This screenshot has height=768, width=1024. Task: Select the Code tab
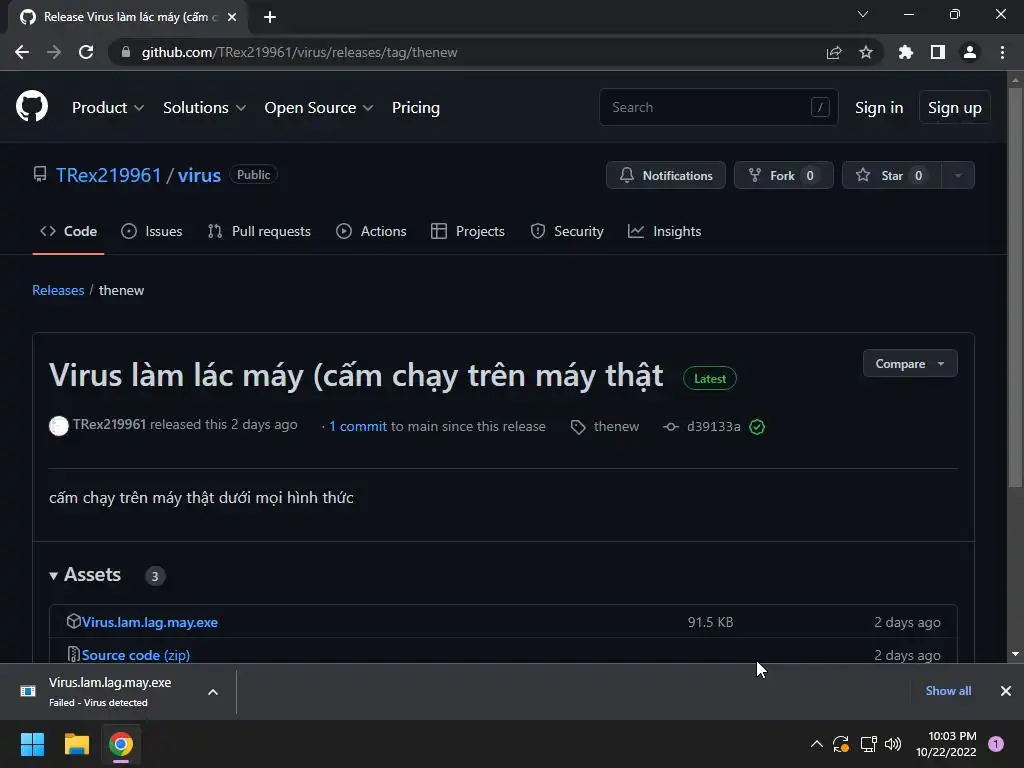click(69, 231)
